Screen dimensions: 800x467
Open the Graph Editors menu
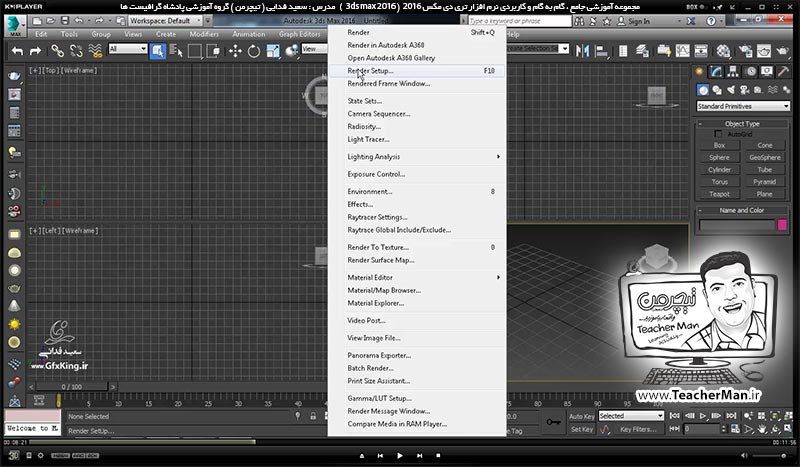(x=299, y=34)
